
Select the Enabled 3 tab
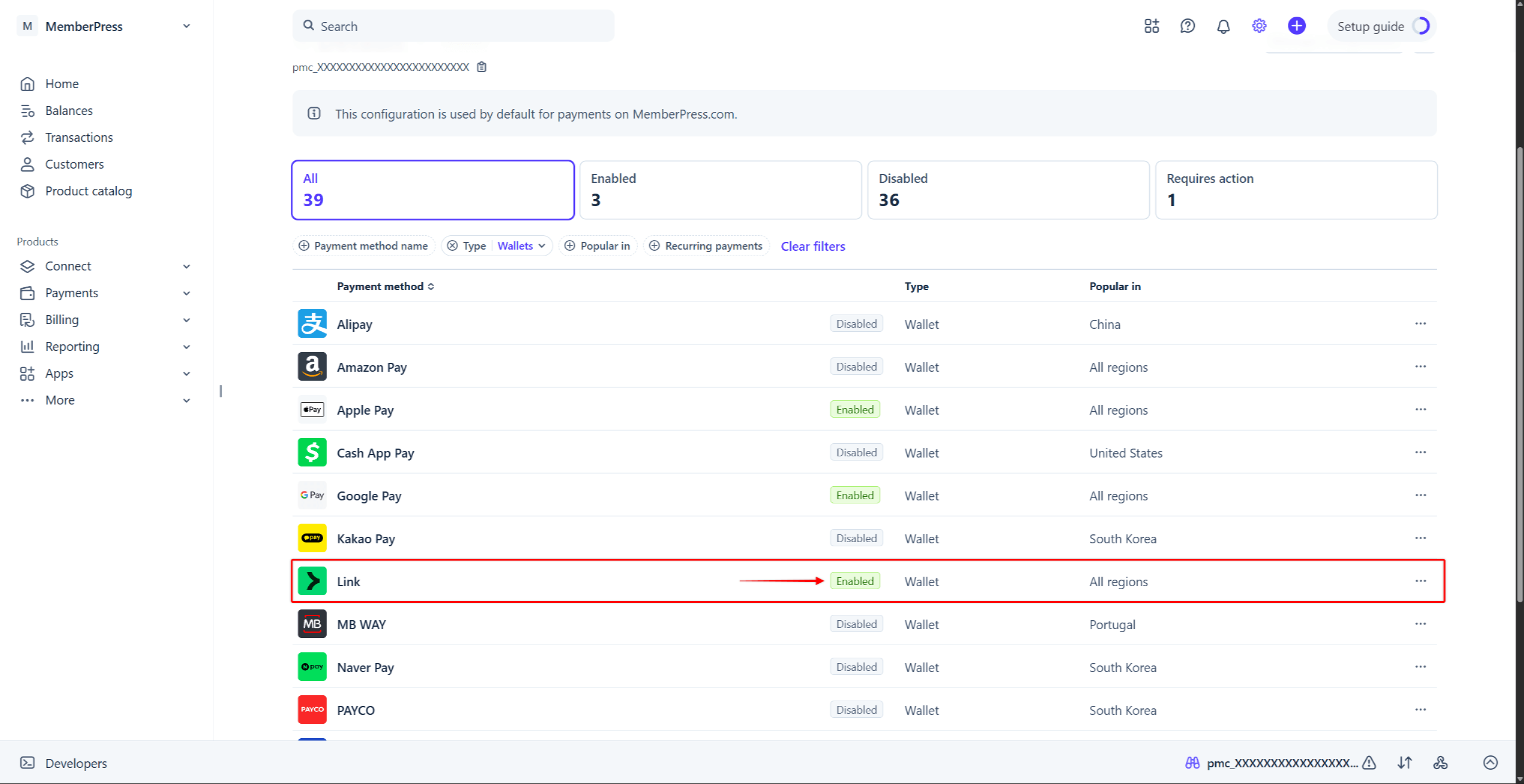tap(721, 190)
